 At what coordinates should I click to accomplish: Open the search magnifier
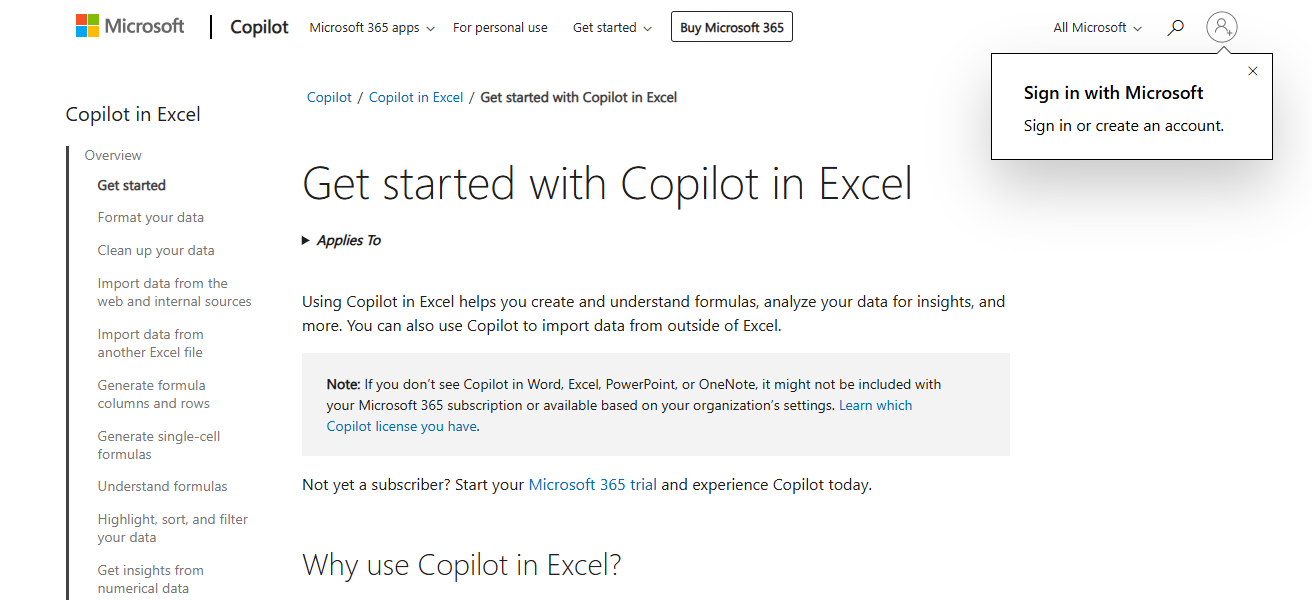pos(1175,27)
